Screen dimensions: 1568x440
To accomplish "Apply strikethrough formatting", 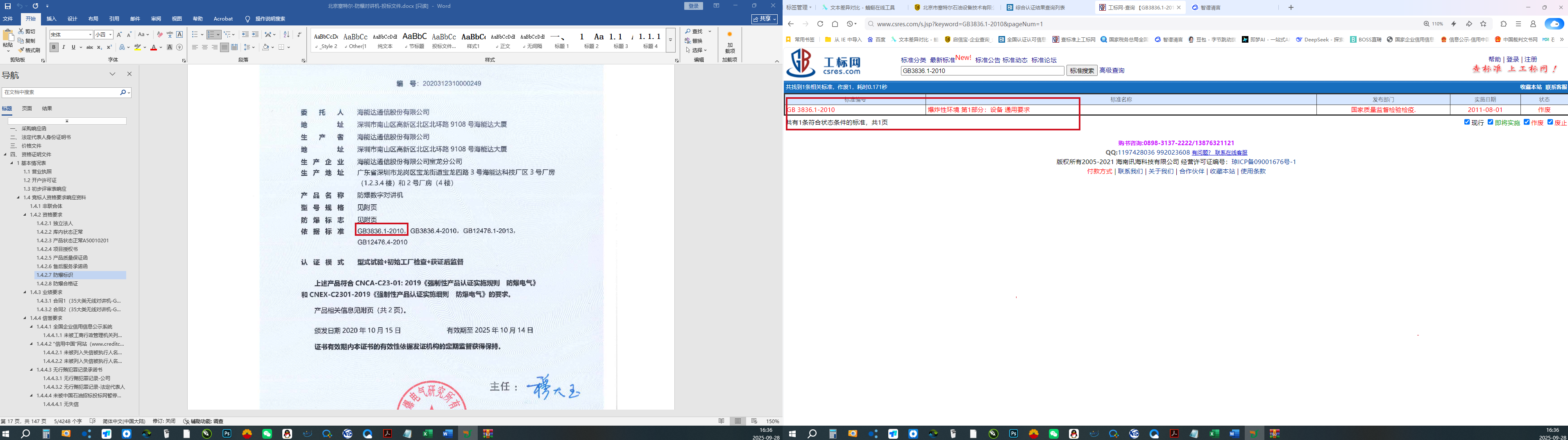I will point(89,47).
